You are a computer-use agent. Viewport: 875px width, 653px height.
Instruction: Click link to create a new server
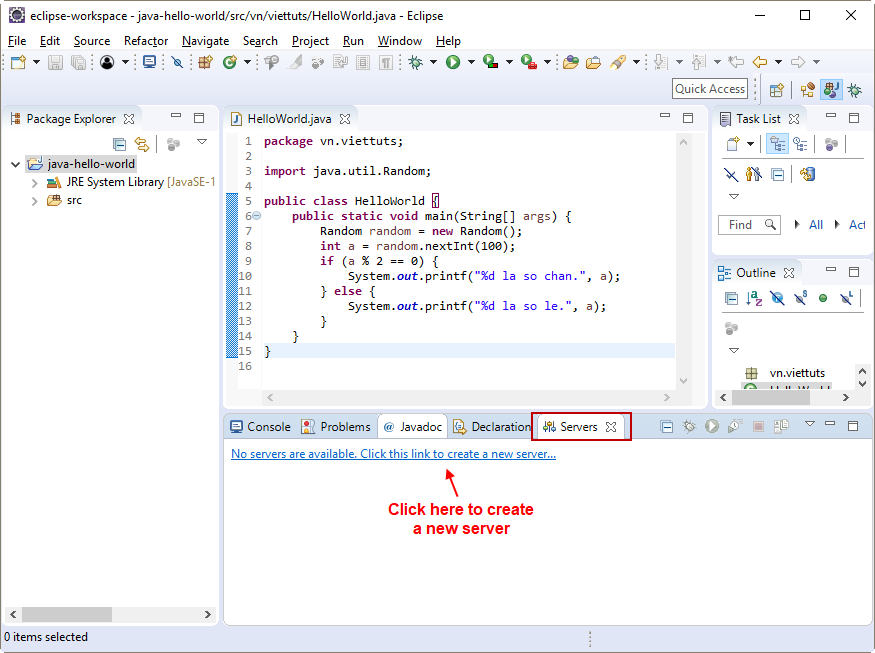[393, 454]
